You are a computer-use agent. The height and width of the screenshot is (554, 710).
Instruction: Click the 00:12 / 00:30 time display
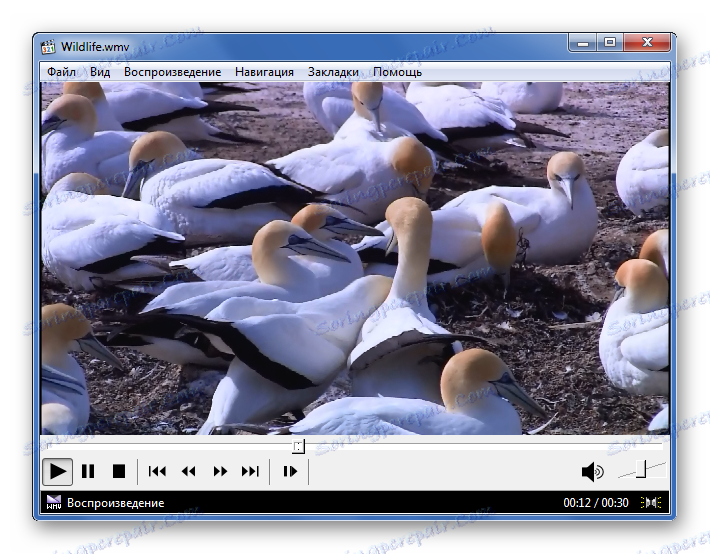pyautogui.click(x=596, y=503)
